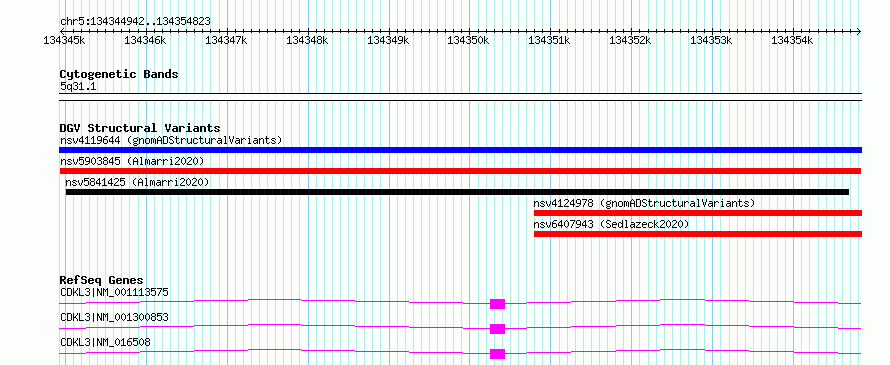Click the chr5:134344942..134354823 coordinates label
The height and width of the screenshot is (365, 890).
pyautogui.click(x=135, y=22)
